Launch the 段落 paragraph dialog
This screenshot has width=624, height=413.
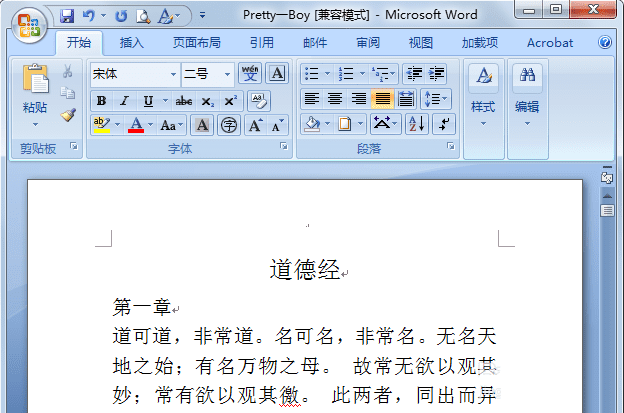450,146
